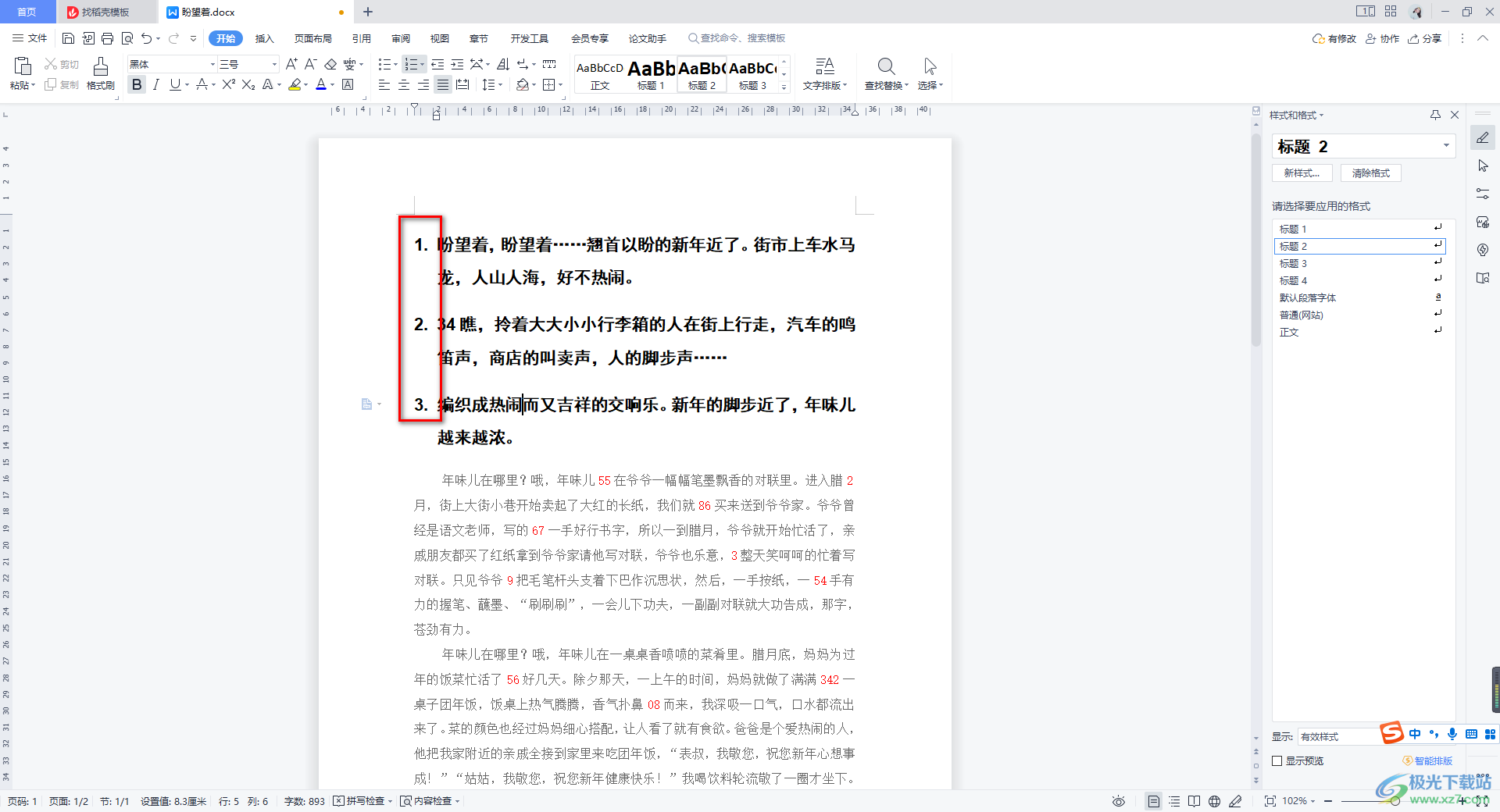Open the 页面布局 tab
Image resolution: width=1500 pixels, height=812 pixels.
click(312, 38)
